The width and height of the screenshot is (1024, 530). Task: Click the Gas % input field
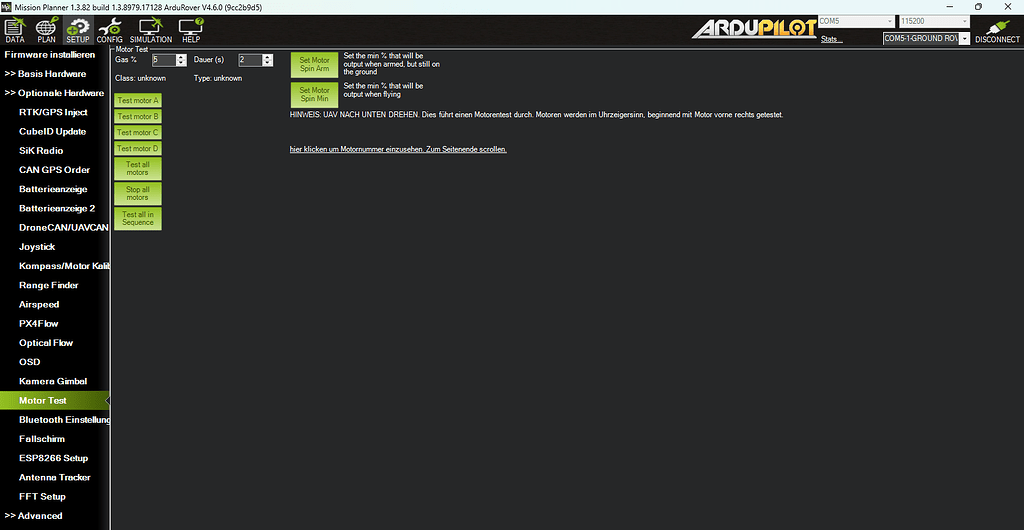pyautogui.click(x=163, y=60)
